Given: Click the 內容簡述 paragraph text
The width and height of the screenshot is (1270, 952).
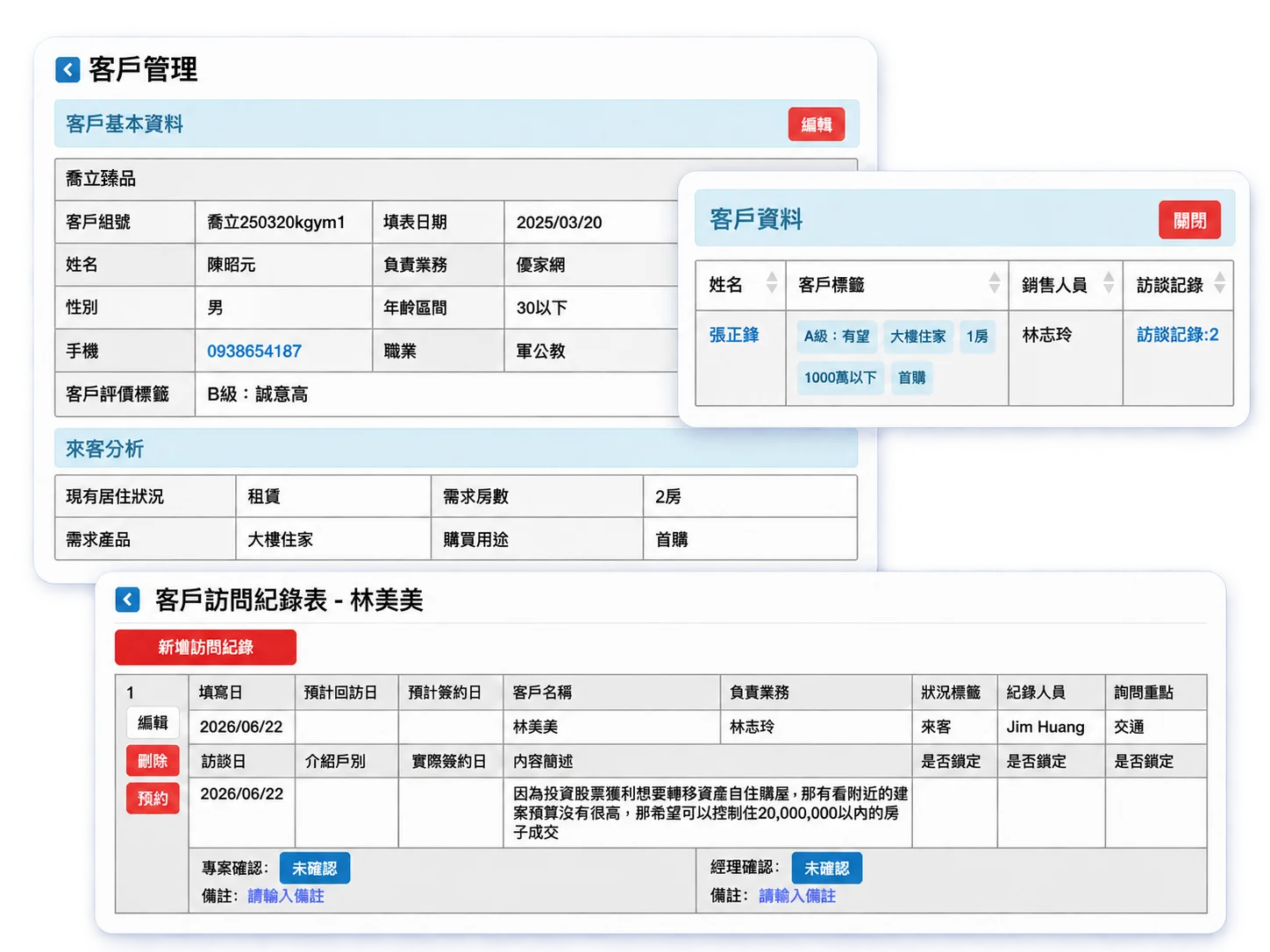Looking at the screenshot, I should click(710, 813).
